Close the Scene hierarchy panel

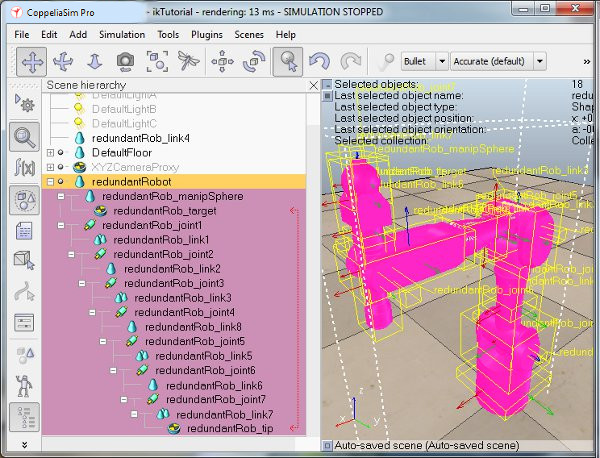pyautogui.click(x=313, y=85)
